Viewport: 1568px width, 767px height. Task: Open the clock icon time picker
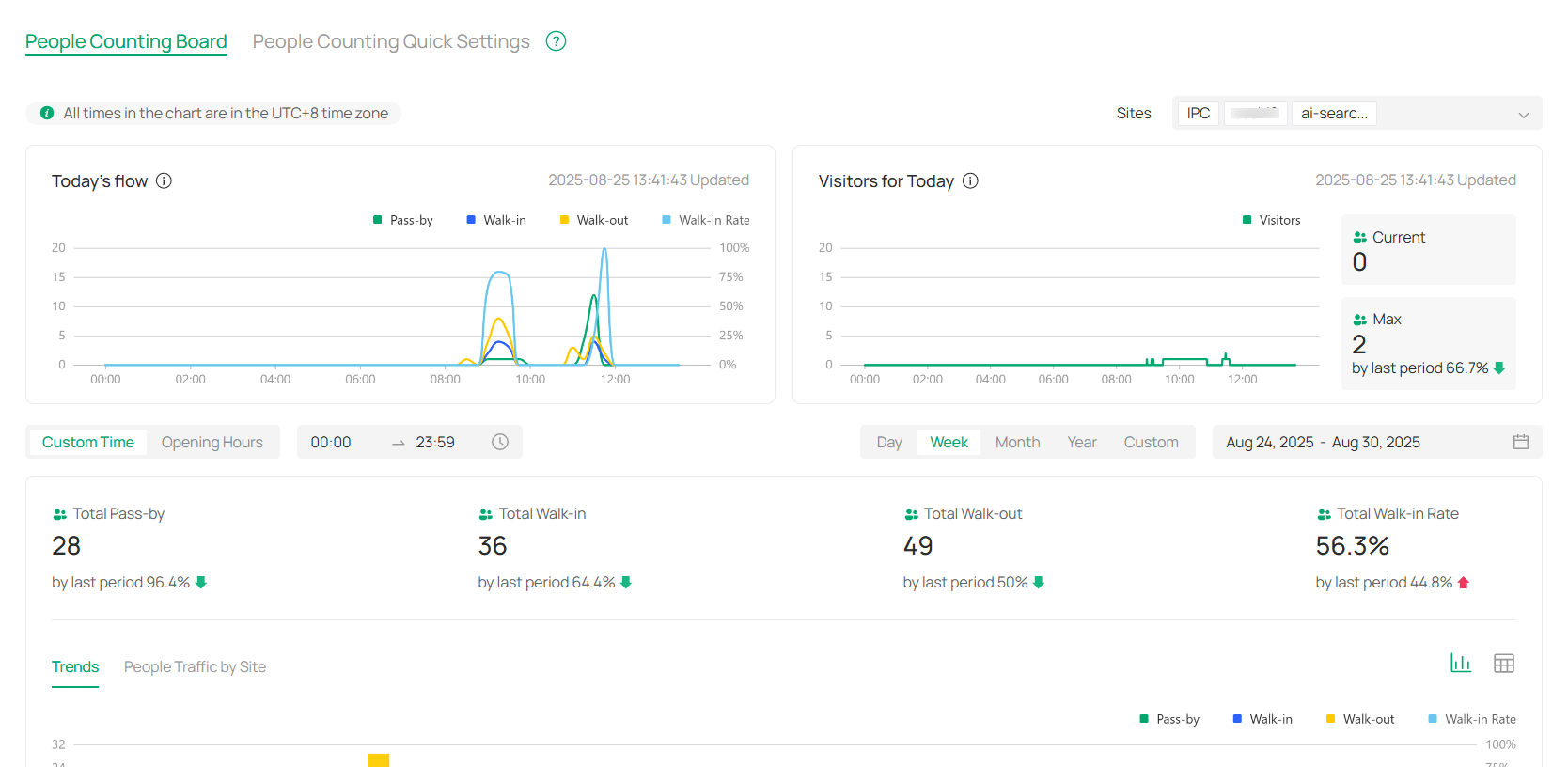(500, 442)
